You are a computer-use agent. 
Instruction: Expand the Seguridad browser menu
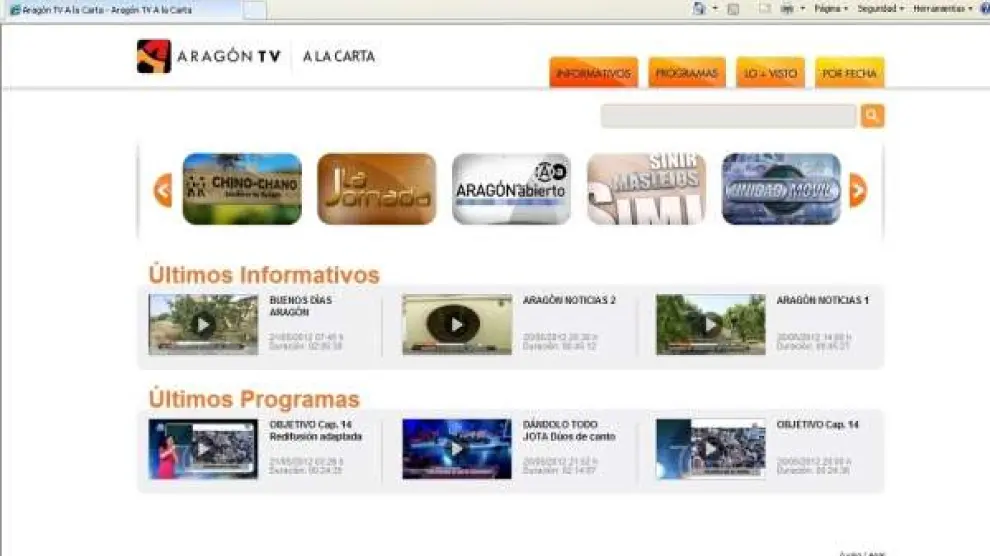coord(879,8)
